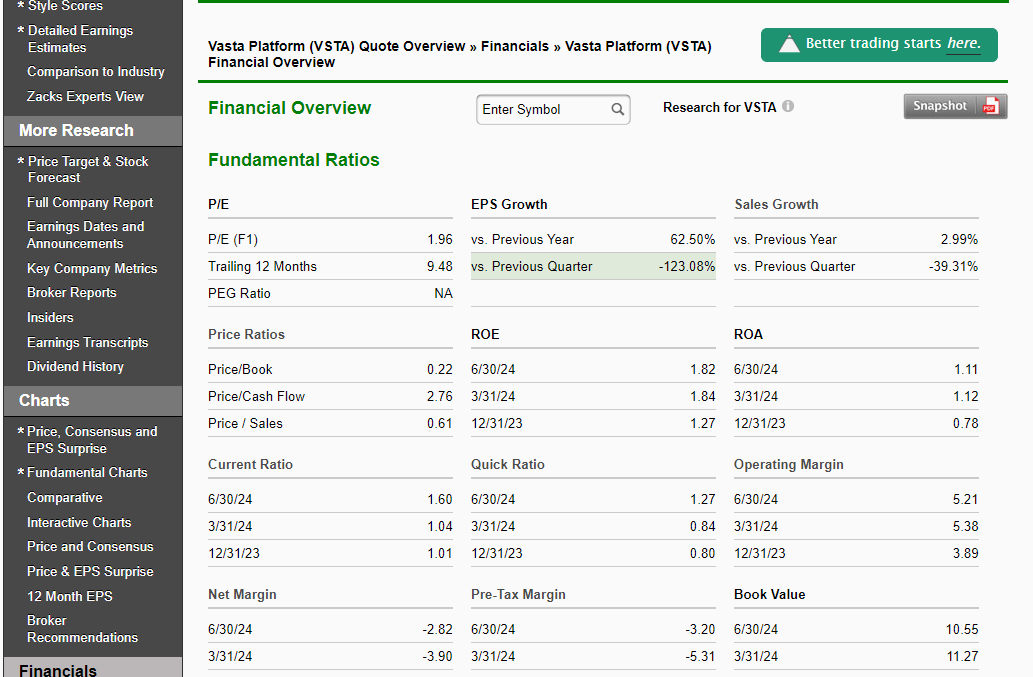Click the Price / Sales row label
This screenshot has width=1033, height=677.
coord(245,423)
